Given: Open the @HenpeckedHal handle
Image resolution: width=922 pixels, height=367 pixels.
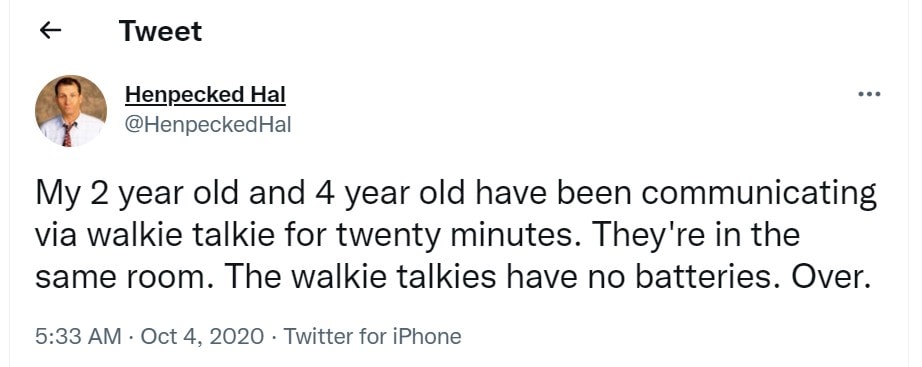Looking at the screenshot, I should tap(208, 125).
